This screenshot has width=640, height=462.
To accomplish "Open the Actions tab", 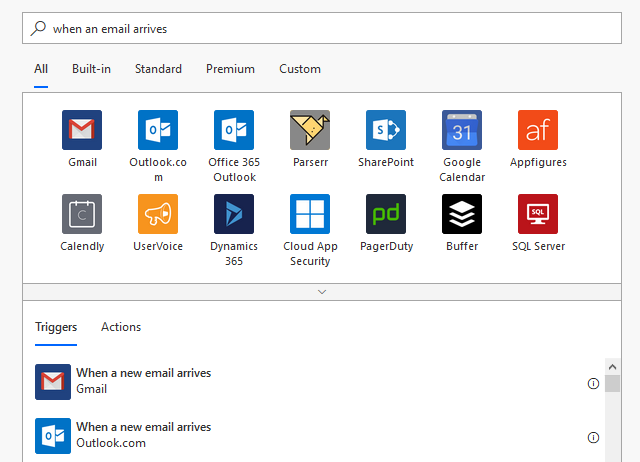I will [121, 327].
